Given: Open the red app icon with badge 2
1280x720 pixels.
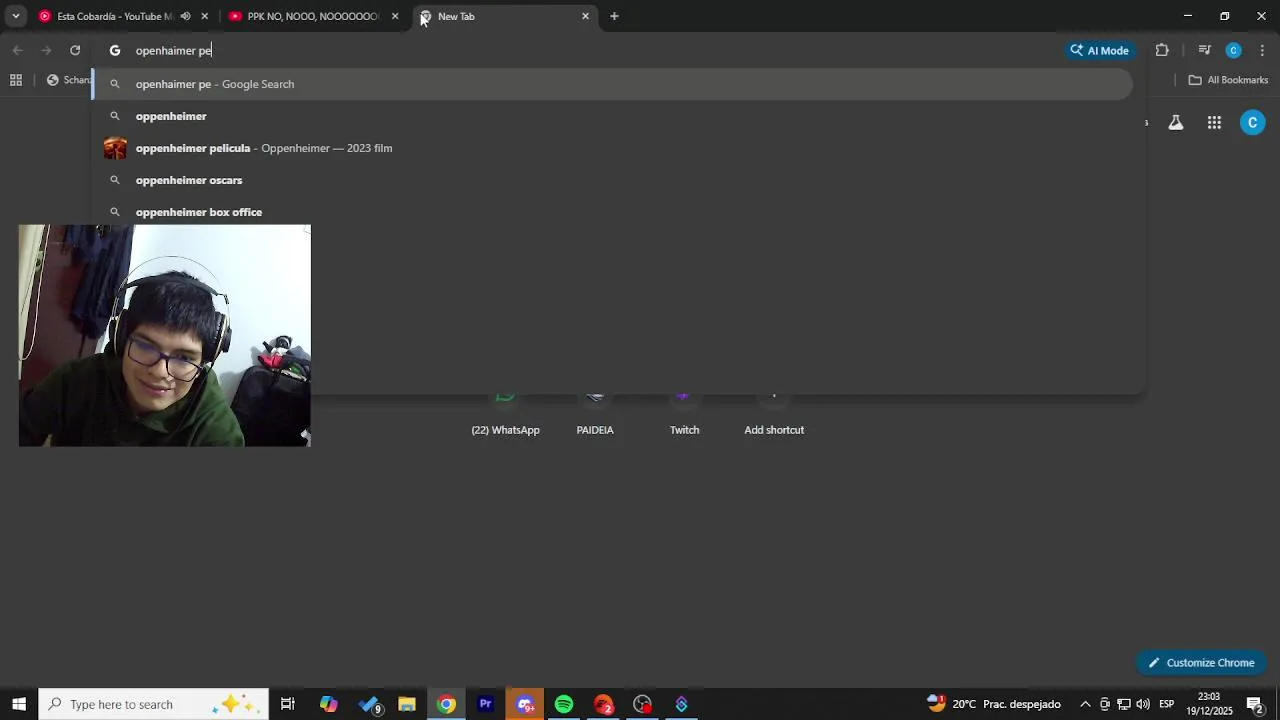Looking at the screenshot, I should coord(603,704).
